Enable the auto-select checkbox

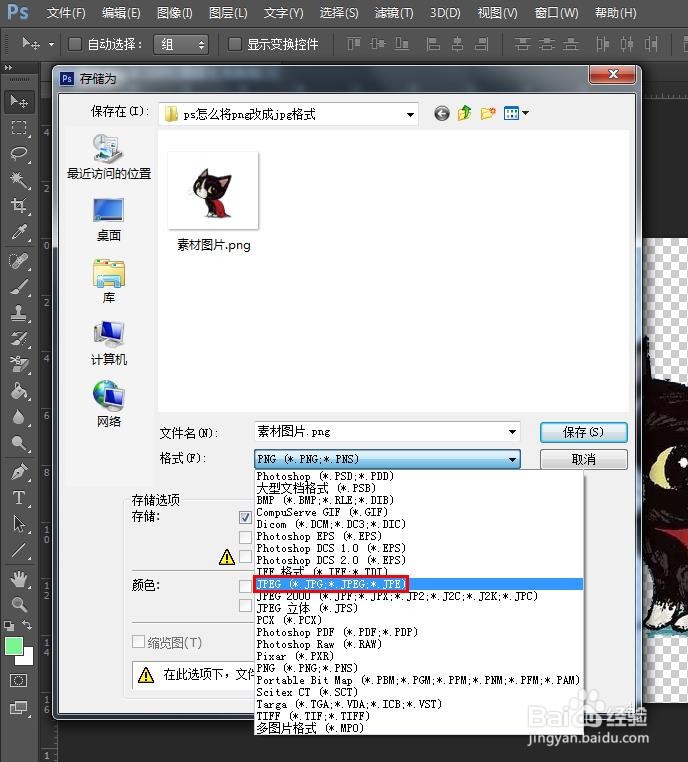click(75, 44)
